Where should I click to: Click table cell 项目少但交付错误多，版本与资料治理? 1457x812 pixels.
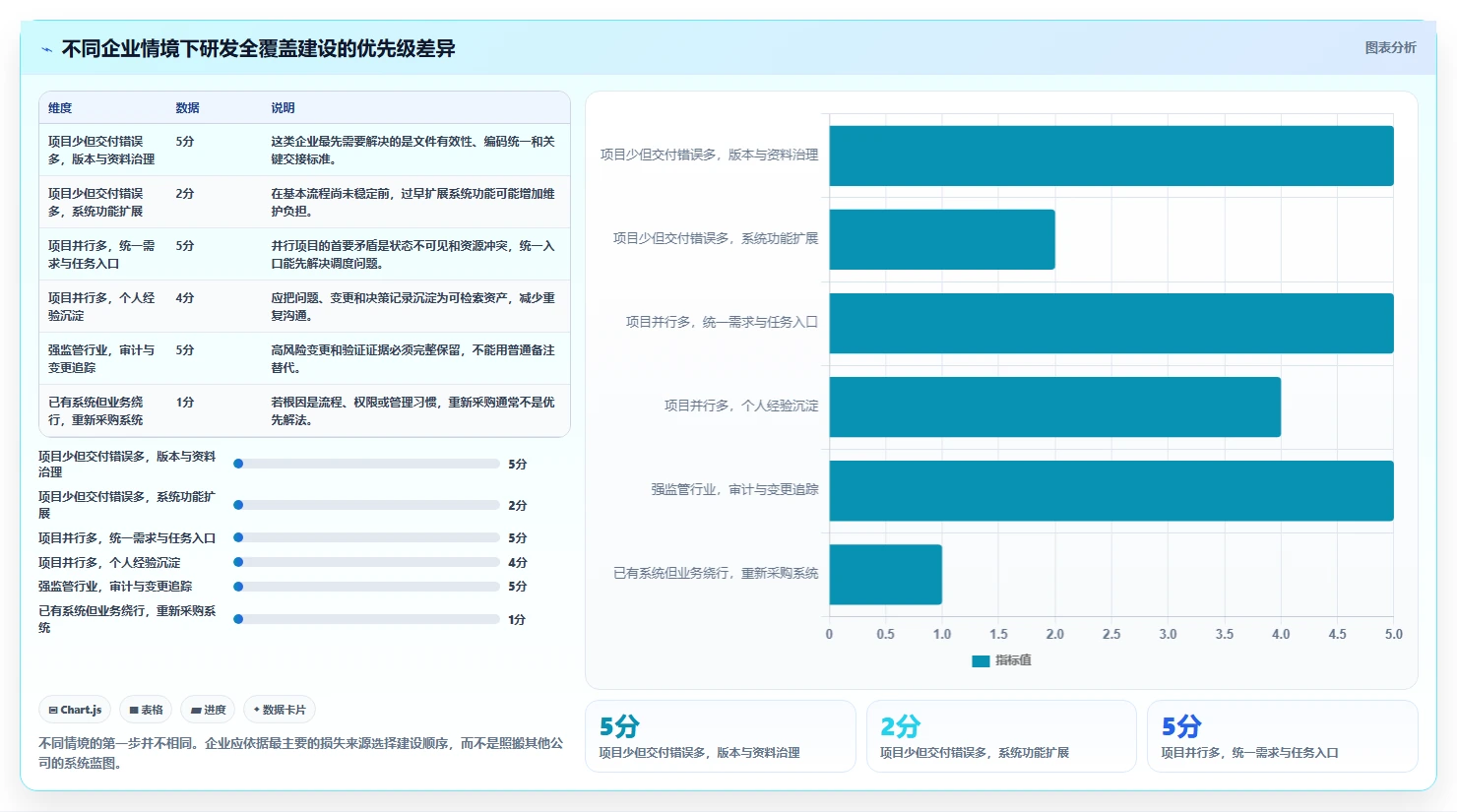[102, 150]
